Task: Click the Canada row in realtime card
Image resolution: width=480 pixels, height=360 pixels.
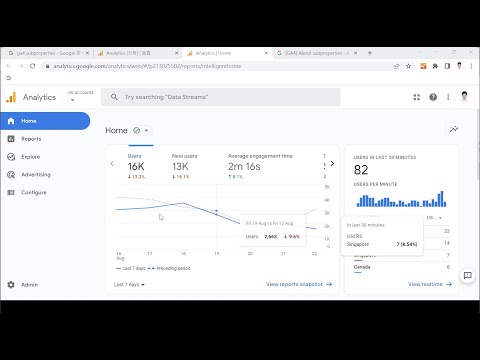Action: [402, 267]
